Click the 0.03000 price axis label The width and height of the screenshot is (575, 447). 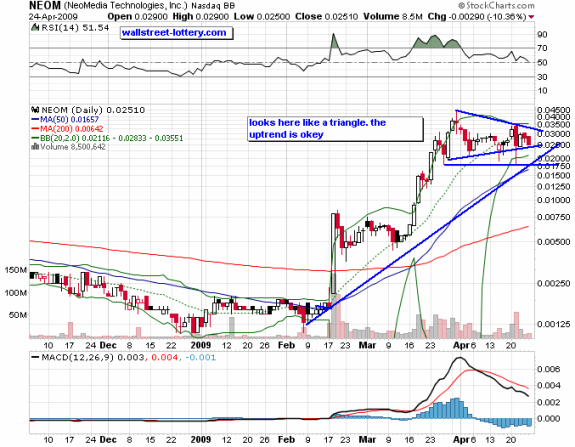[553, 133]
